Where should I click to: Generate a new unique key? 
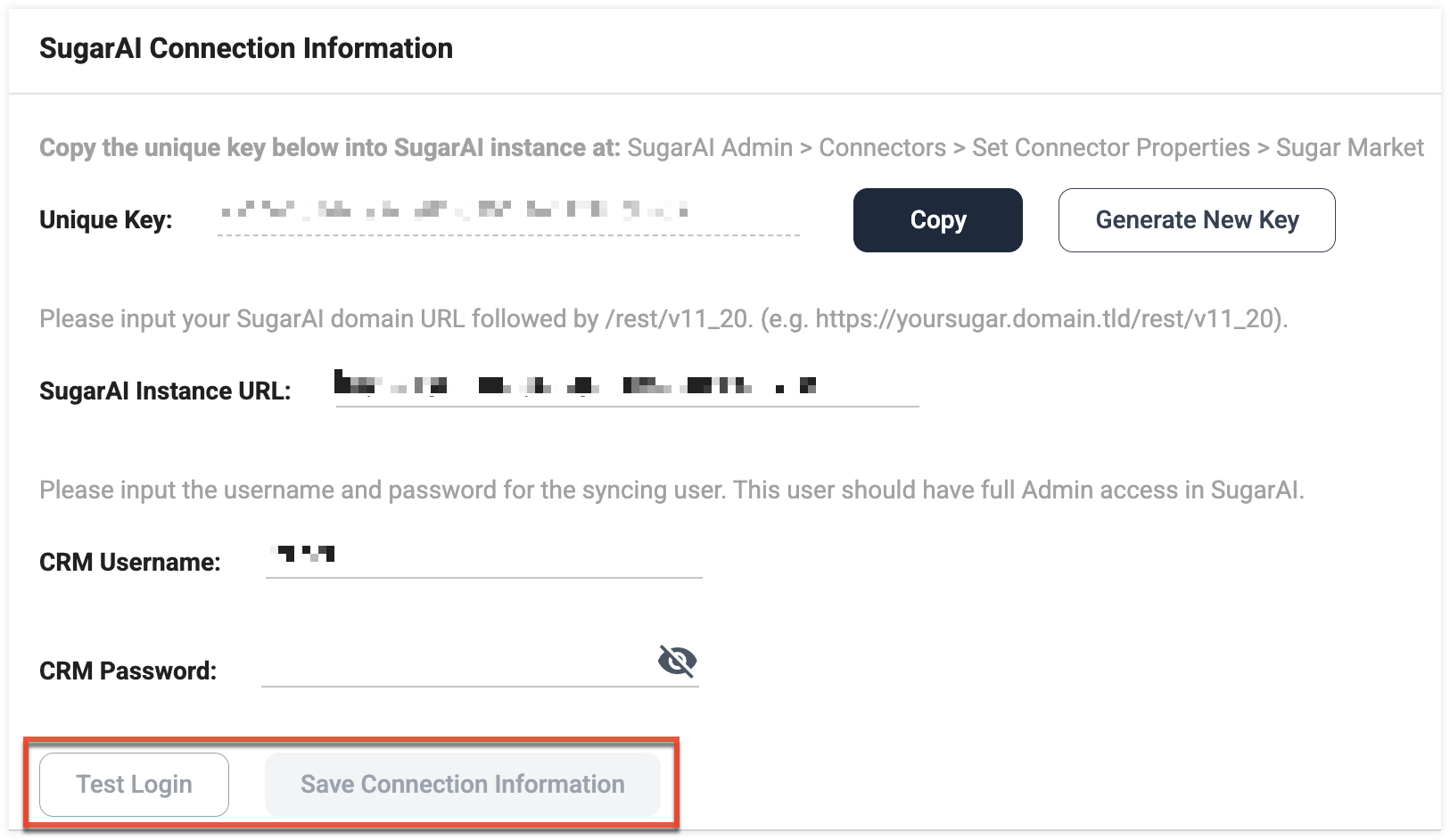pos(1197,219)
